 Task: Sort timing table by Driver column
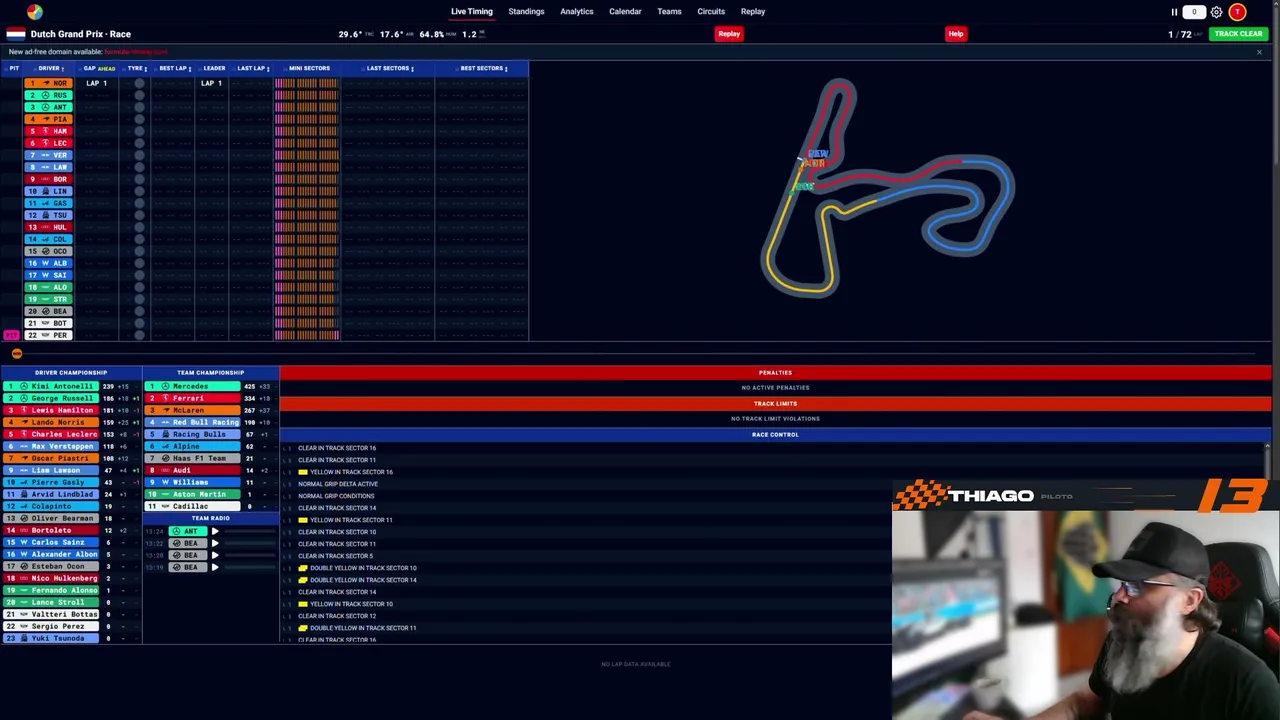(x=49, y=68)
